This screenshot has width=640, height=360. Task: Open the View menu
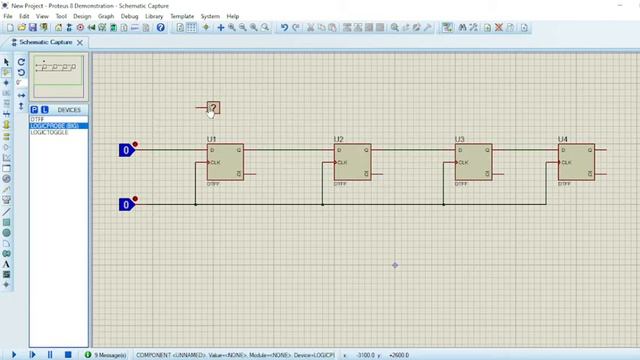click(42, 16)
